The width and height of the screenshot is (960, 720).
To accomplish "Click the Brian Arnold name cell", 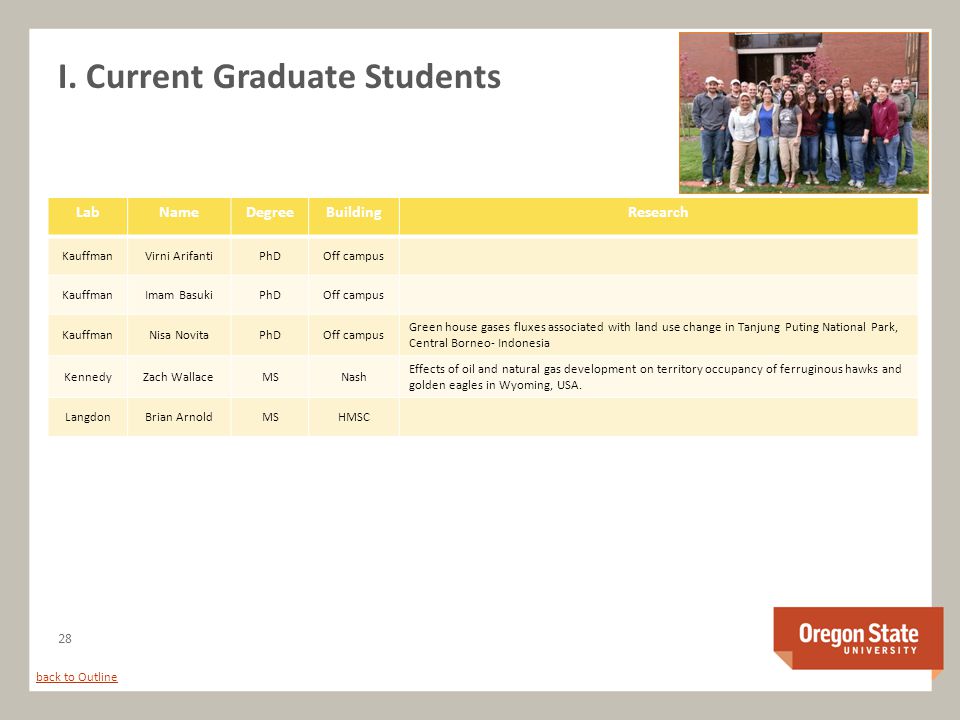I will (x=179, y=417).
